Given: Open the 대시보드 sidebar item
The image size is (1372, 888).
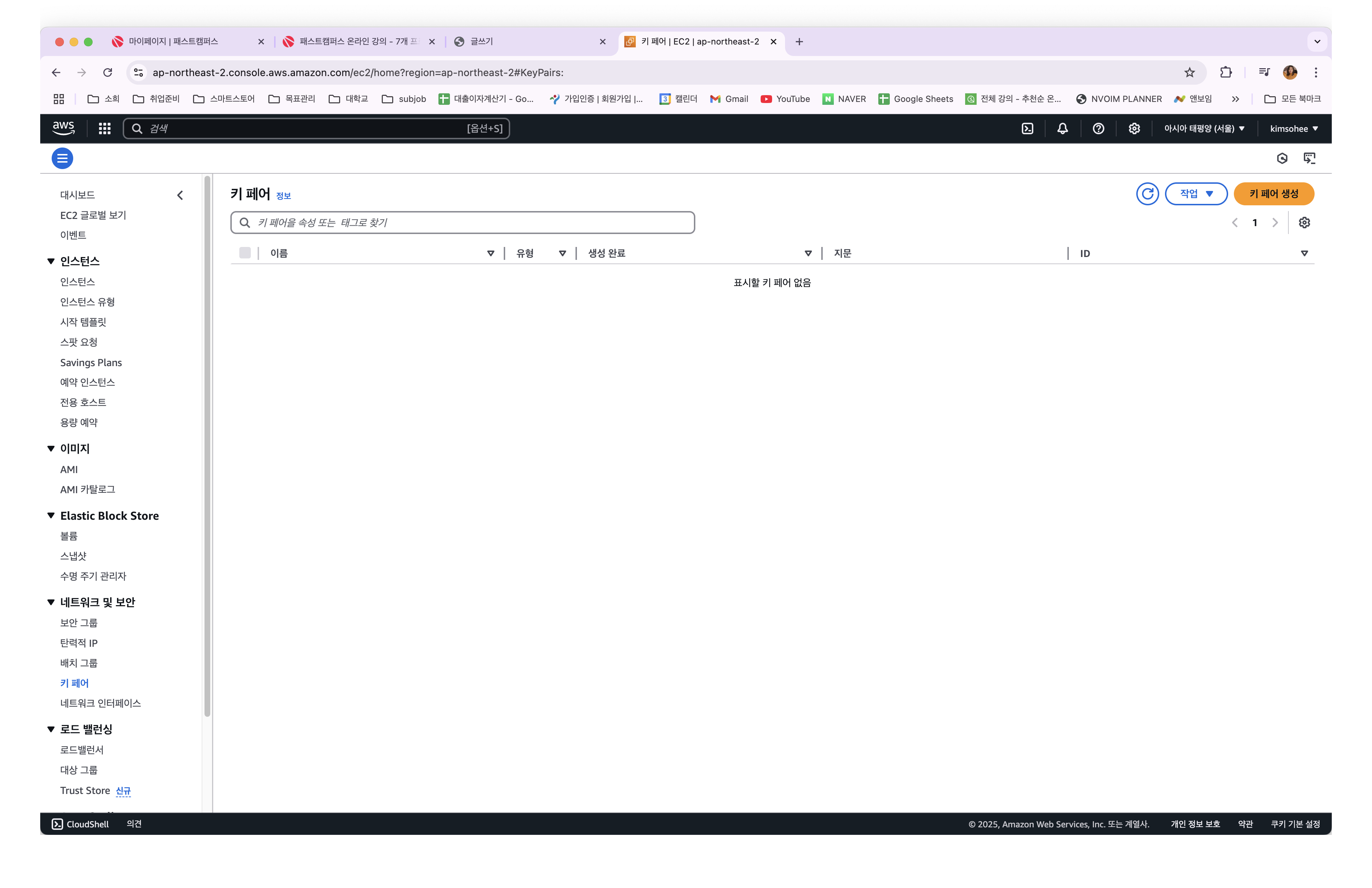Looking at the screenshot, I should coord(77,195).
